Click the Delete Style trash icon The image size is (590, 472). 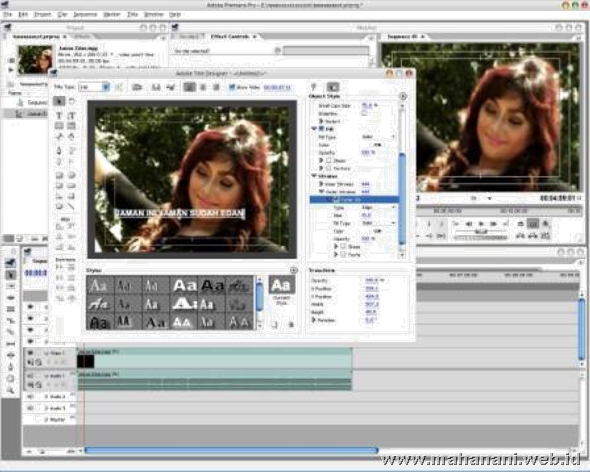[291, 324]
